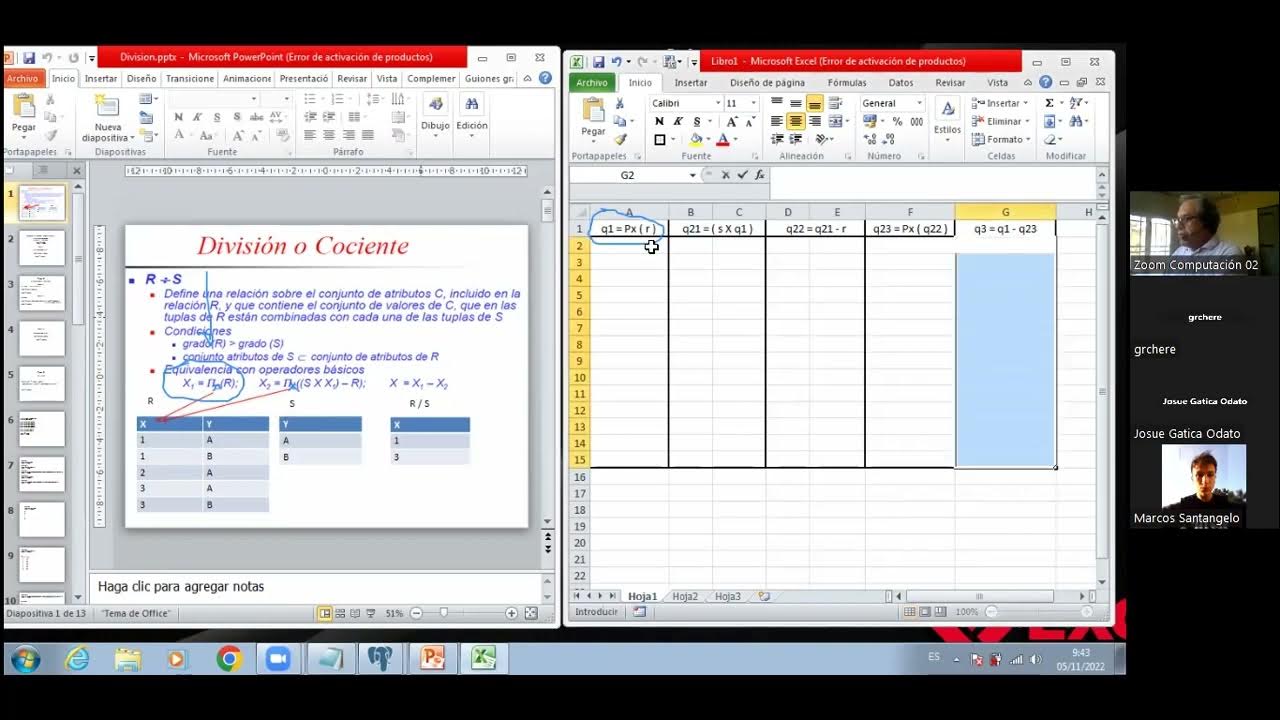Click PowerPoint's save disk icon

pos(29,58)
